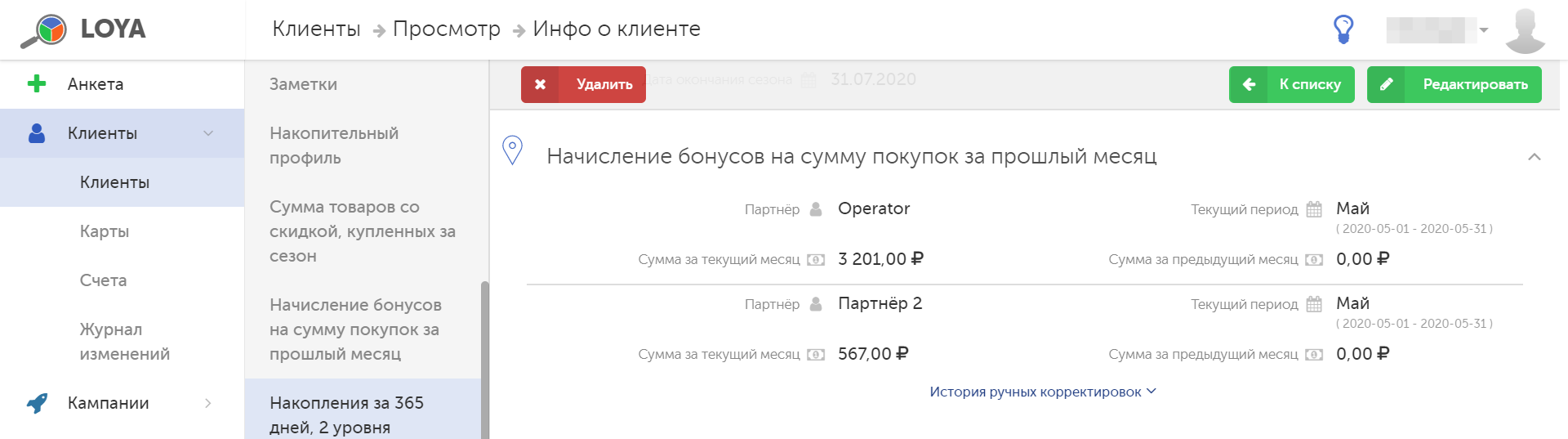Screen dimensions: 1568x439
Task: Expand the Кампании sidebar menu chevron
Action: [208, 403]
